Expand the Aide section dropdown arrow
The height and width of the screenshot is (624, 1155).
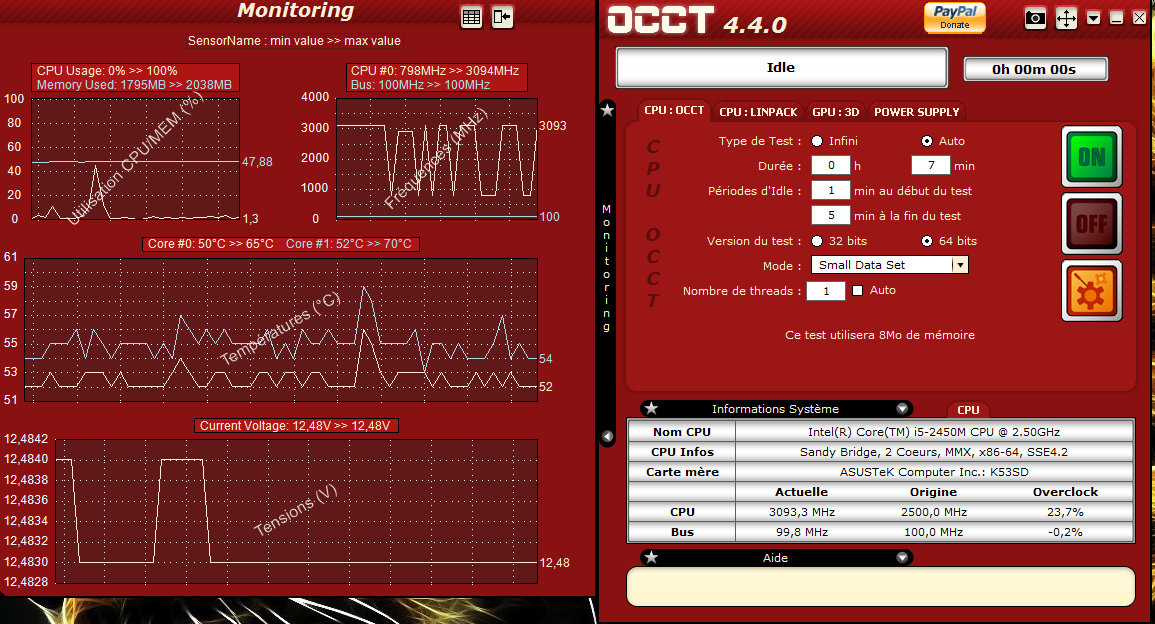click(902, 558)
